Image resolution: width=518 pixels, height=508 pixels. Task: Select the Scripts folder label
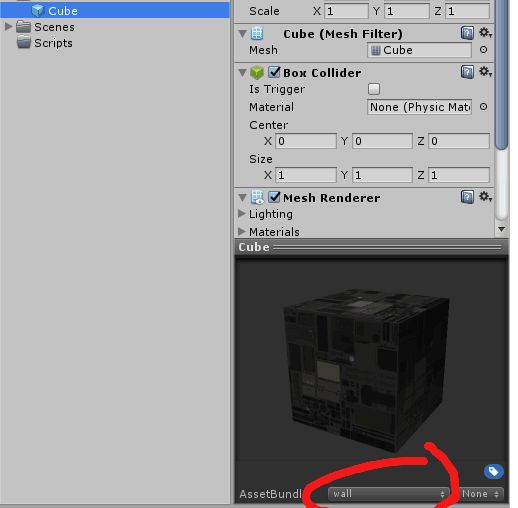(x=53, y=43)
